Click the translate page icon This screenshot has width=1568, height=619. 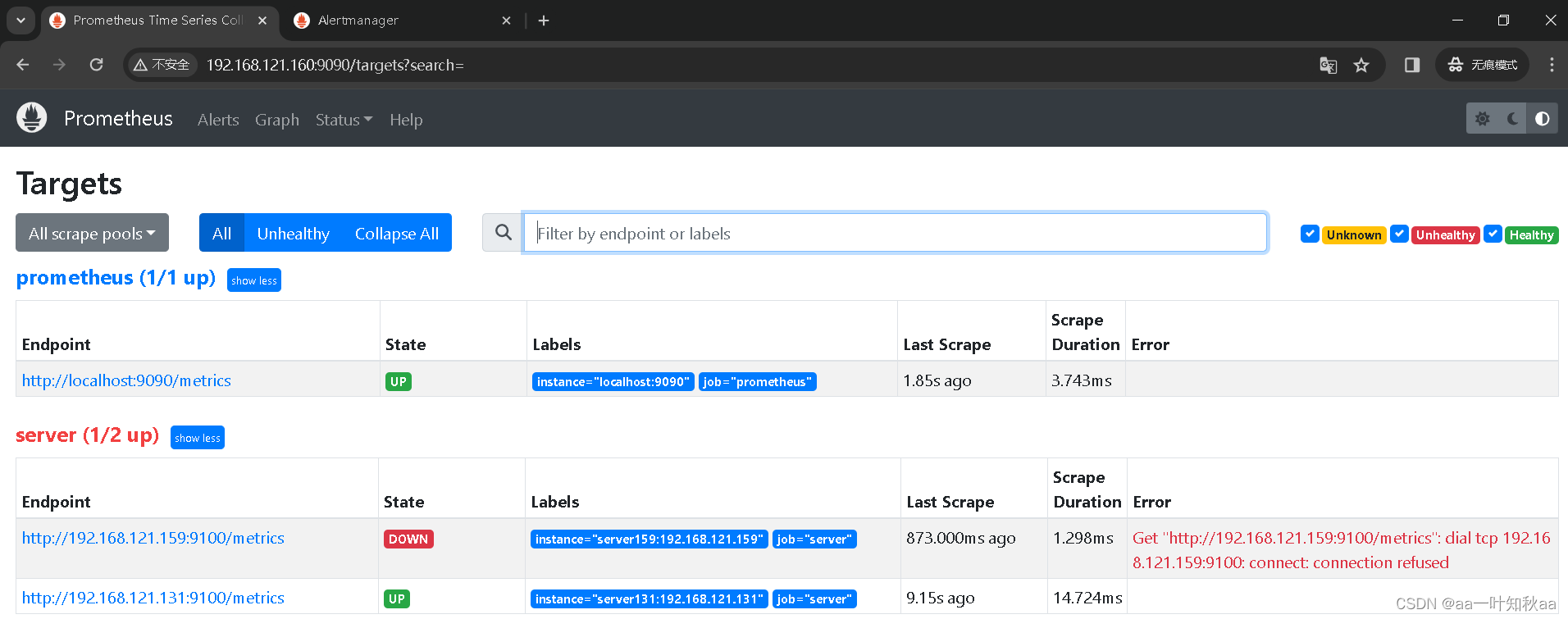pyautogui.click(x=1328, y=65)
